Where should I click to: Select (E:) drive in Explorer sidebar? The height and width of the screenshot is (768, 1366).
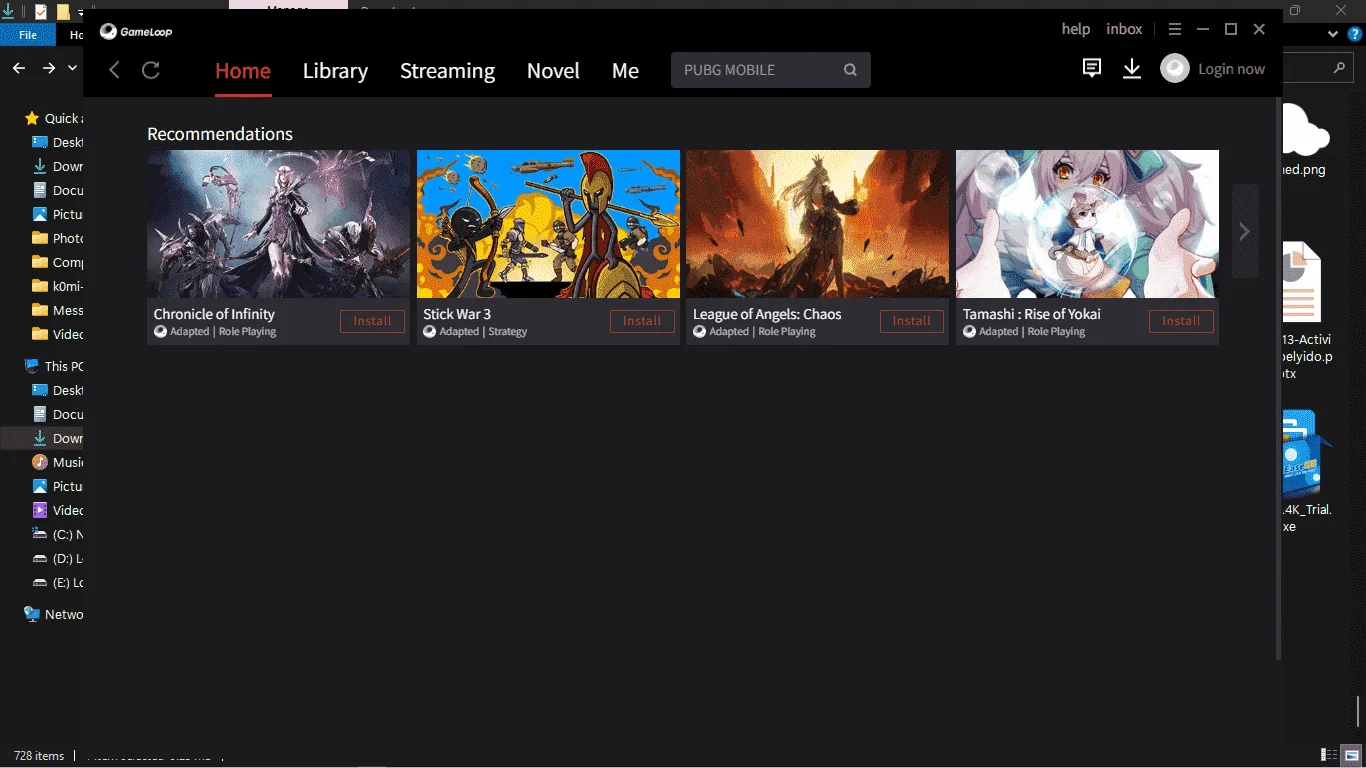pyautogui.click(x=58, y=582)
